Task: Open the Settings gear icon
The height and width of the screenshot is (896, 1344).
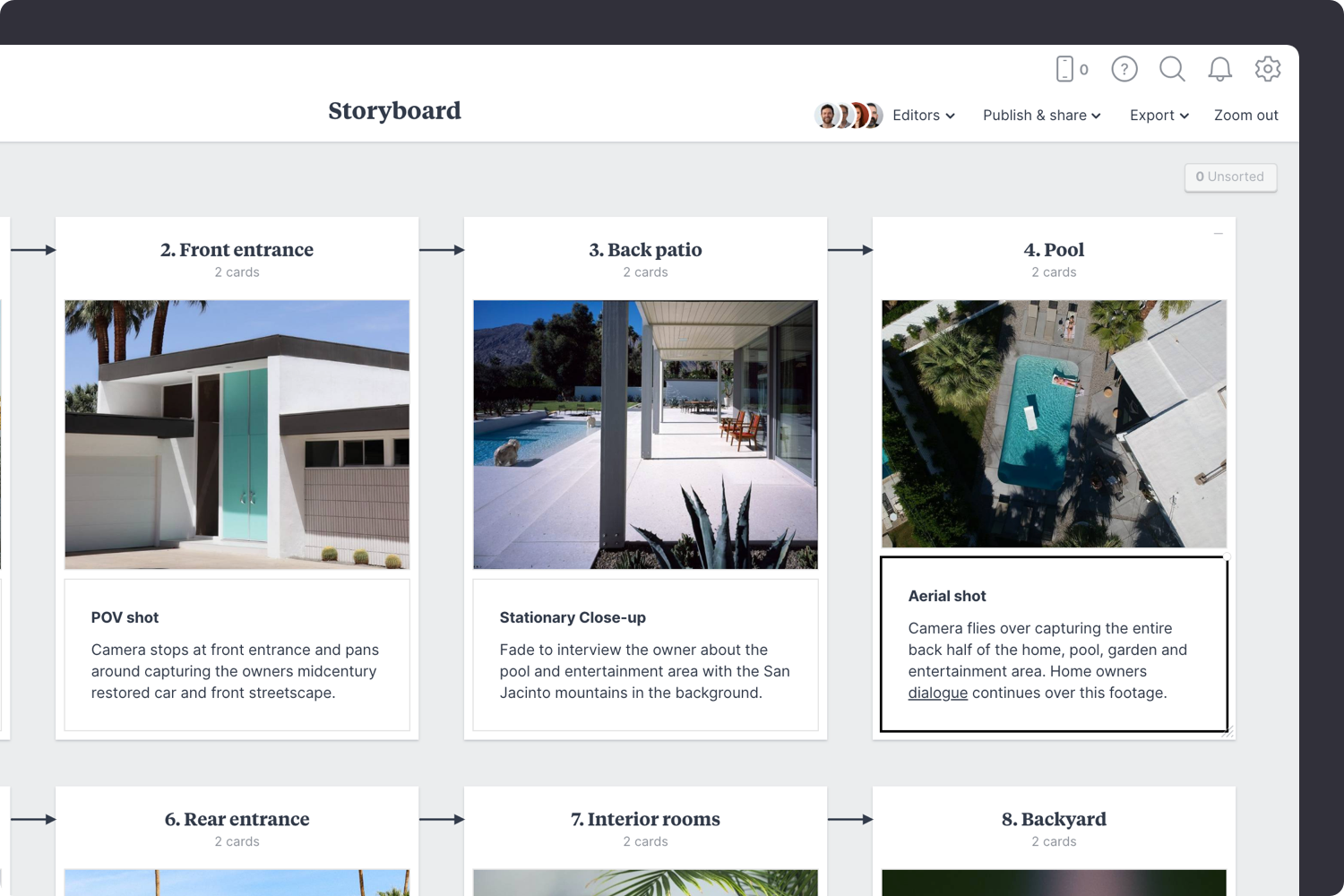Action: 1268,69
